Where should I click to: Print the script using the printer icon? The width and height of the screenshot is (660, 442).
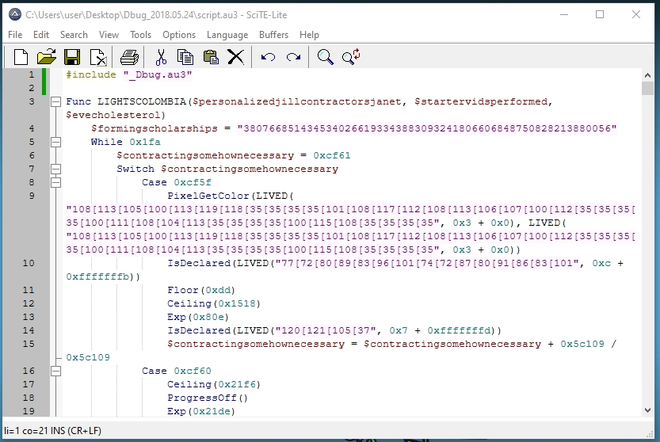129,57
